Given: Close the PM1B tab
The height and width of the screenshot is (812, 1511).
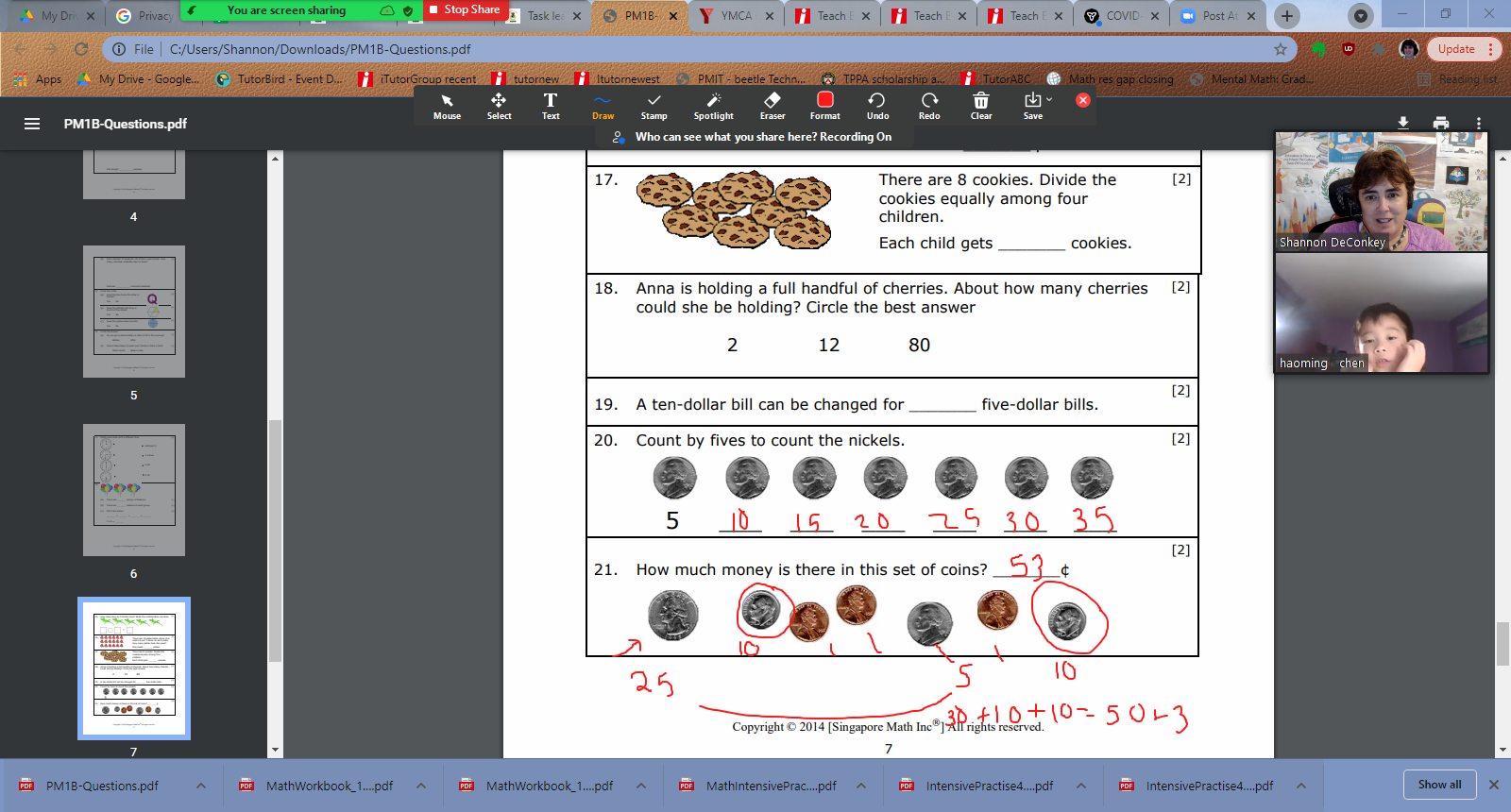Looking at the screenshot, I should click(x=673, y=16).
